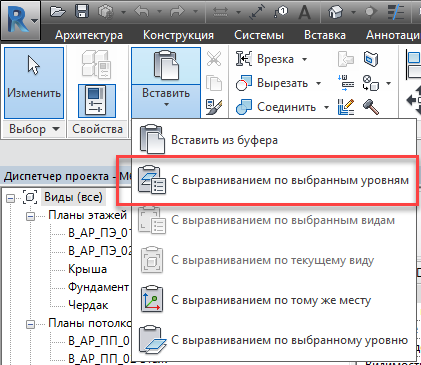Select the B_AP_ПЭ_01 floor plan
Screen dimensions: 421x365
point(100,232)
